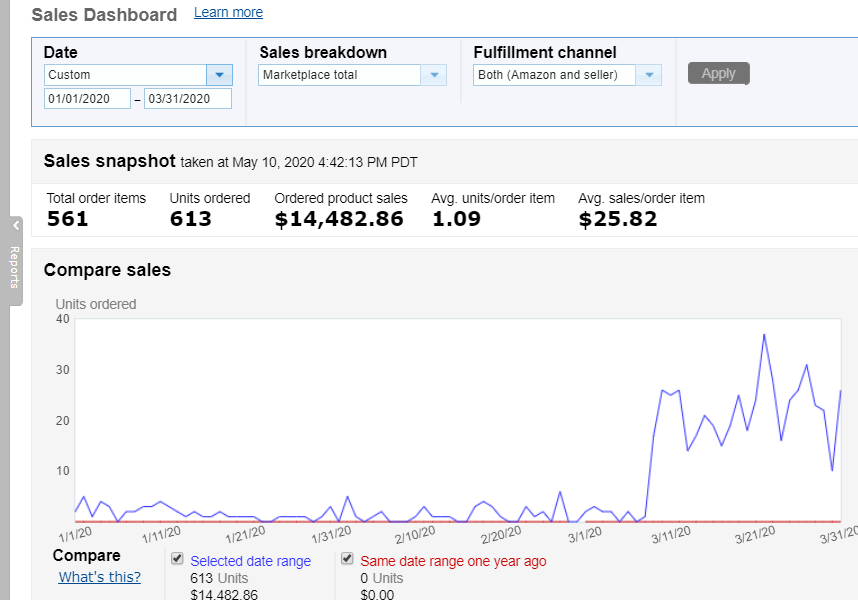Collapse the Reports side panel chevron
The height and width of the screenshot is (600, 858).
coord(16,226)
